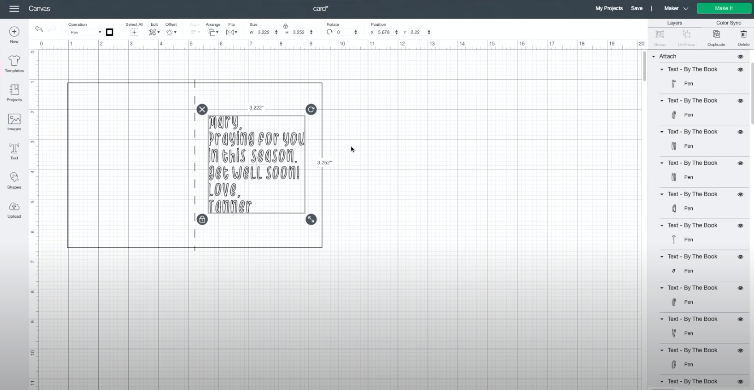754x390 pixels.
Task: Hide the Attach group with eye icon
Action: click(x=741, y=57)
